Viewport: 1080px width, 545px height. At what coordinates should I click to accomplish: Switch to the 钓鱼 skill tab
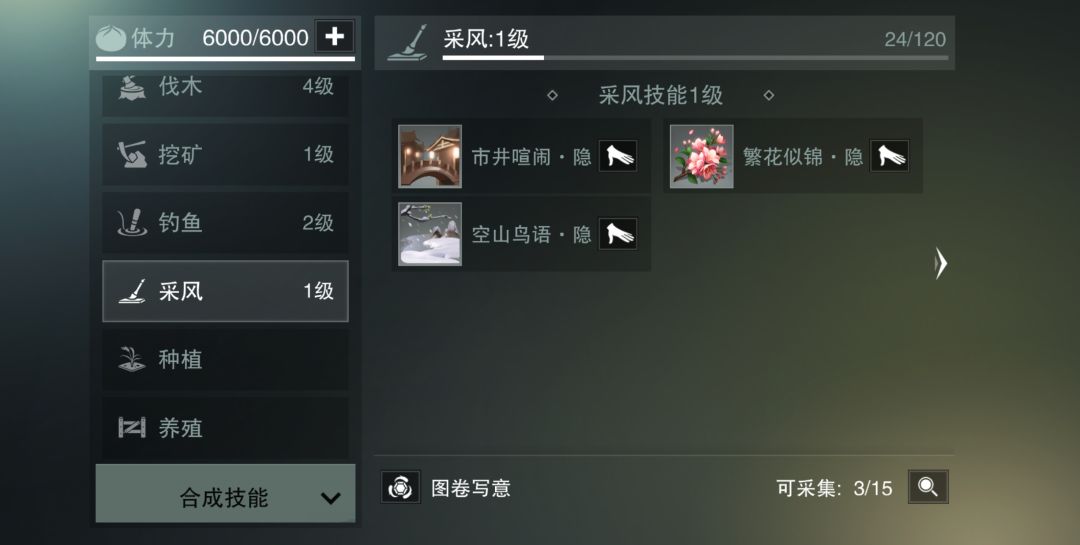225,223
